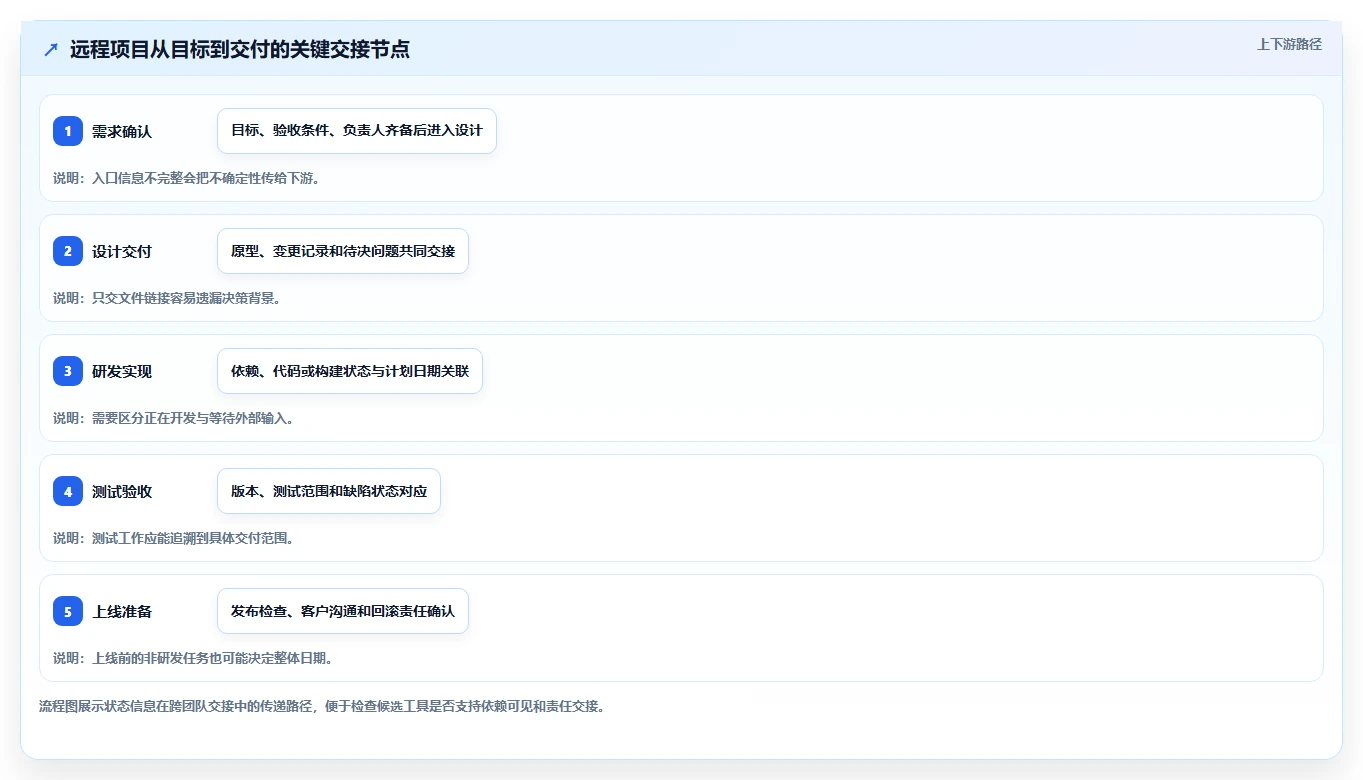Click the 目标、验收条件、负责人齐备后进入设计 box
The image size is (1363, 780).
(x=357, y=131)
